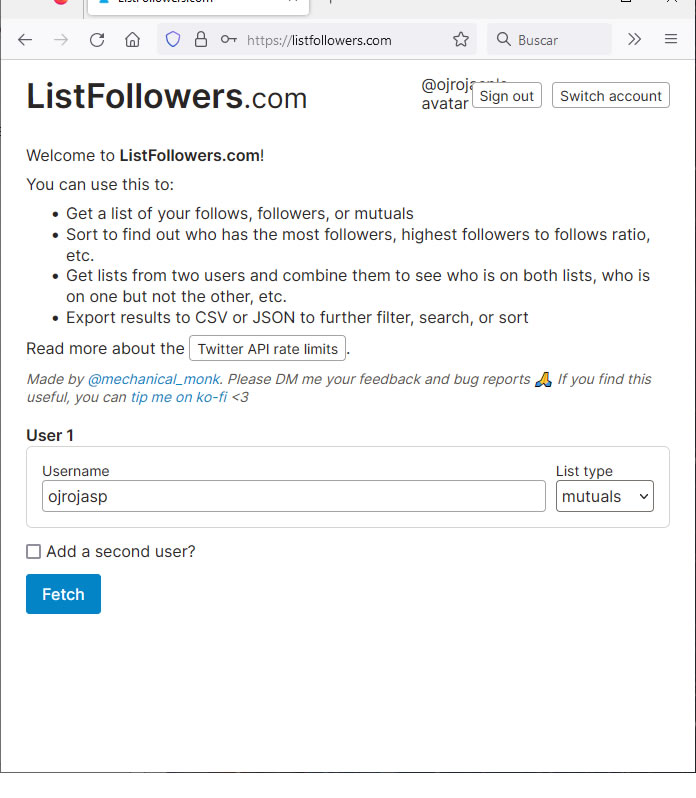Open the browser home page icon
696x798 pixels.
point(132,40)
